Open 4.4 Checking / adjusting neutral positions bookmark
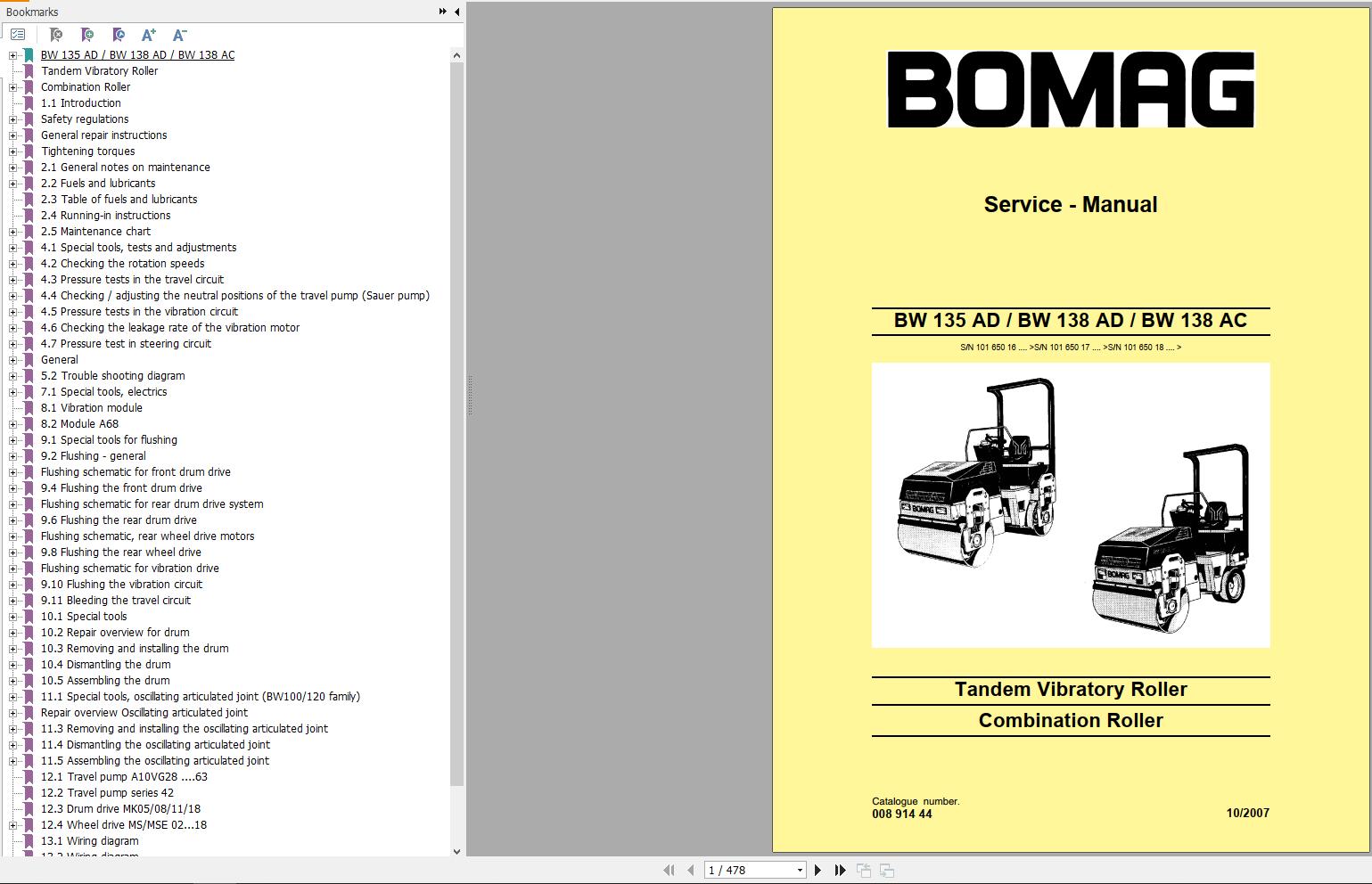The height and width of the screenshot is (884, 1372). click(x=234, y=296)
